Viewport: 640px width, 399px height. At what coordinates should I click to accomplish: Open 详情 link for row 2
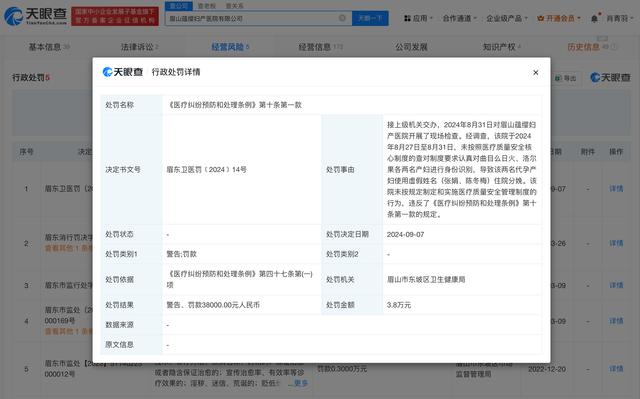coord(616,243)
